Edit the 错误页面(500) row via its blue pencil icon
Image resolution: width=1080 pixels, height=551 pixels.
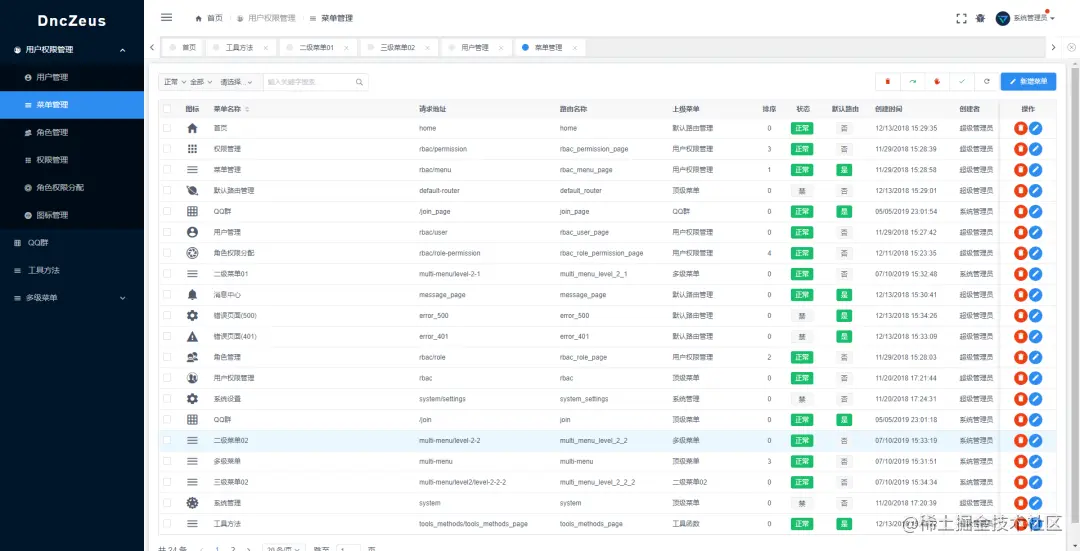1035,315
